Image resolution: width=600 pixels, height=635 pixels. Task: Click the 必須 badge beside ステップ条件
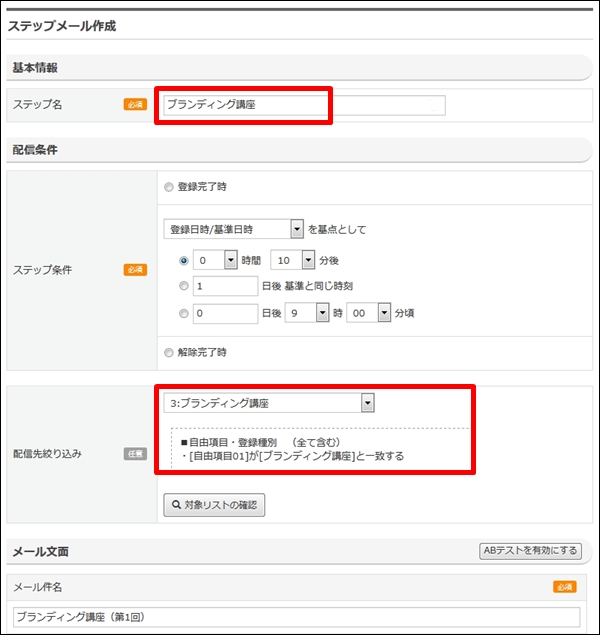pos(135,270)
